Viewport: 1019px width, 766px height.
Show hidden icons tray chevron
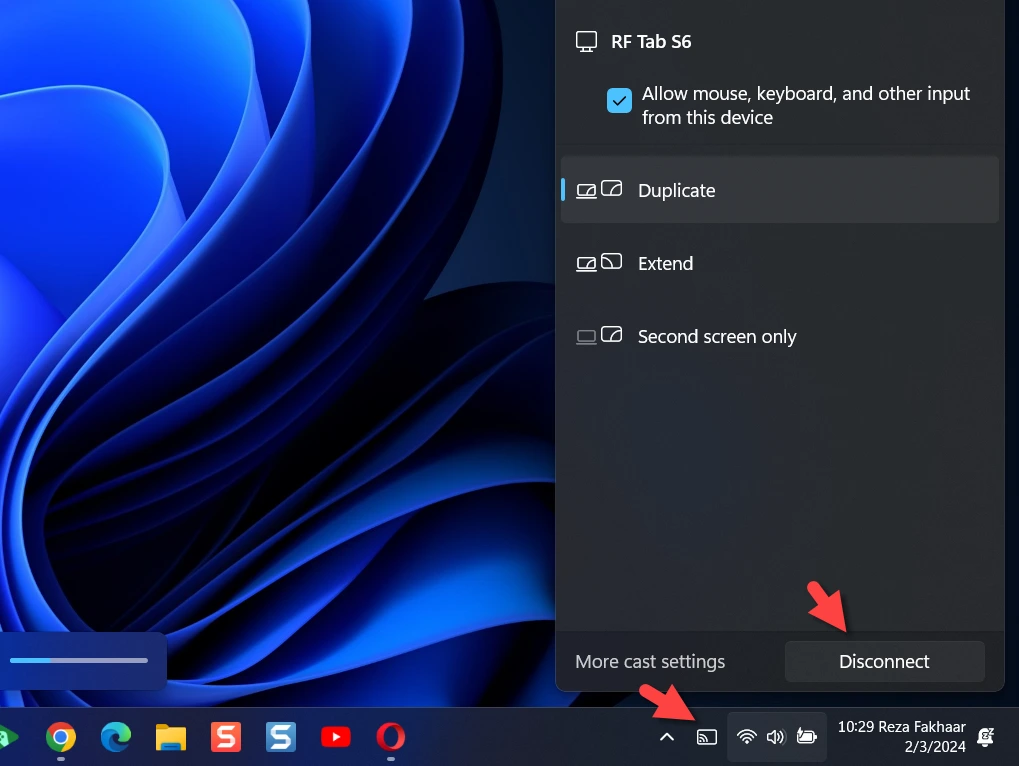(667, 737)
